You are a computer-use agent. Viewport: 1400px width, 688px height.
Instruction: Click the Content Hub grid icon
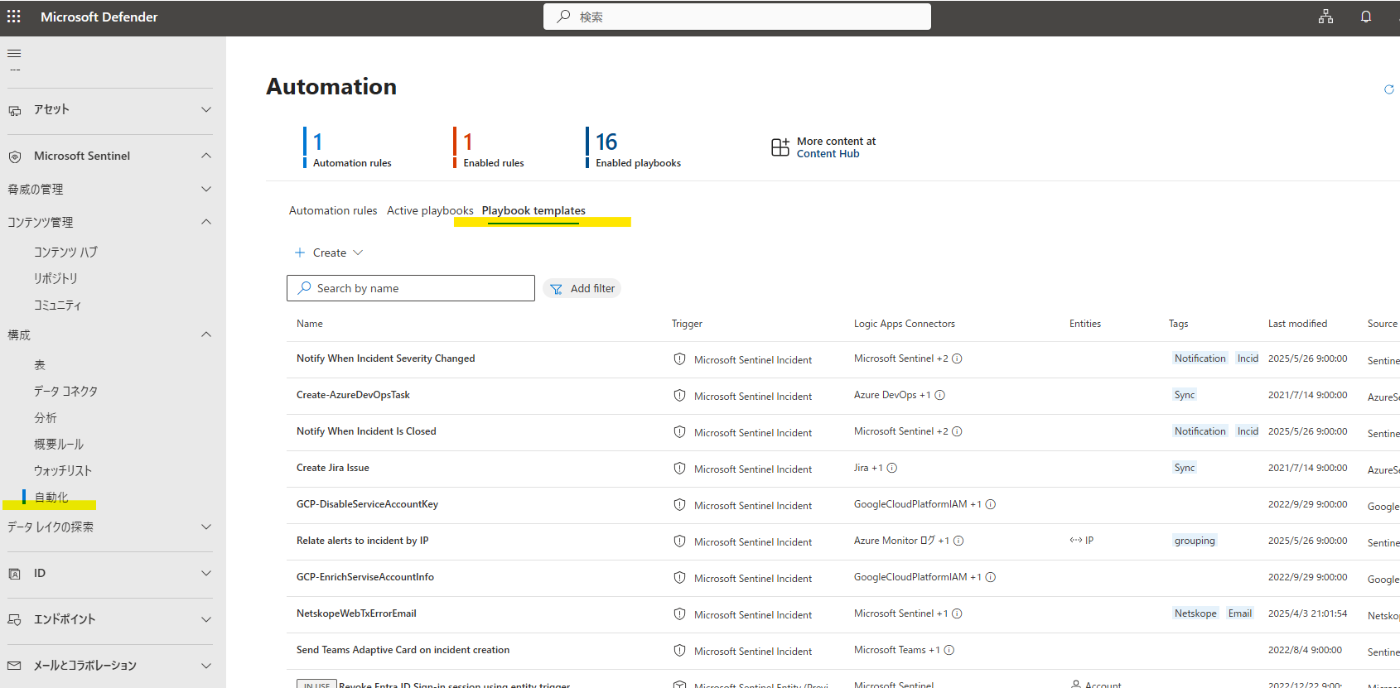point(780,148)
